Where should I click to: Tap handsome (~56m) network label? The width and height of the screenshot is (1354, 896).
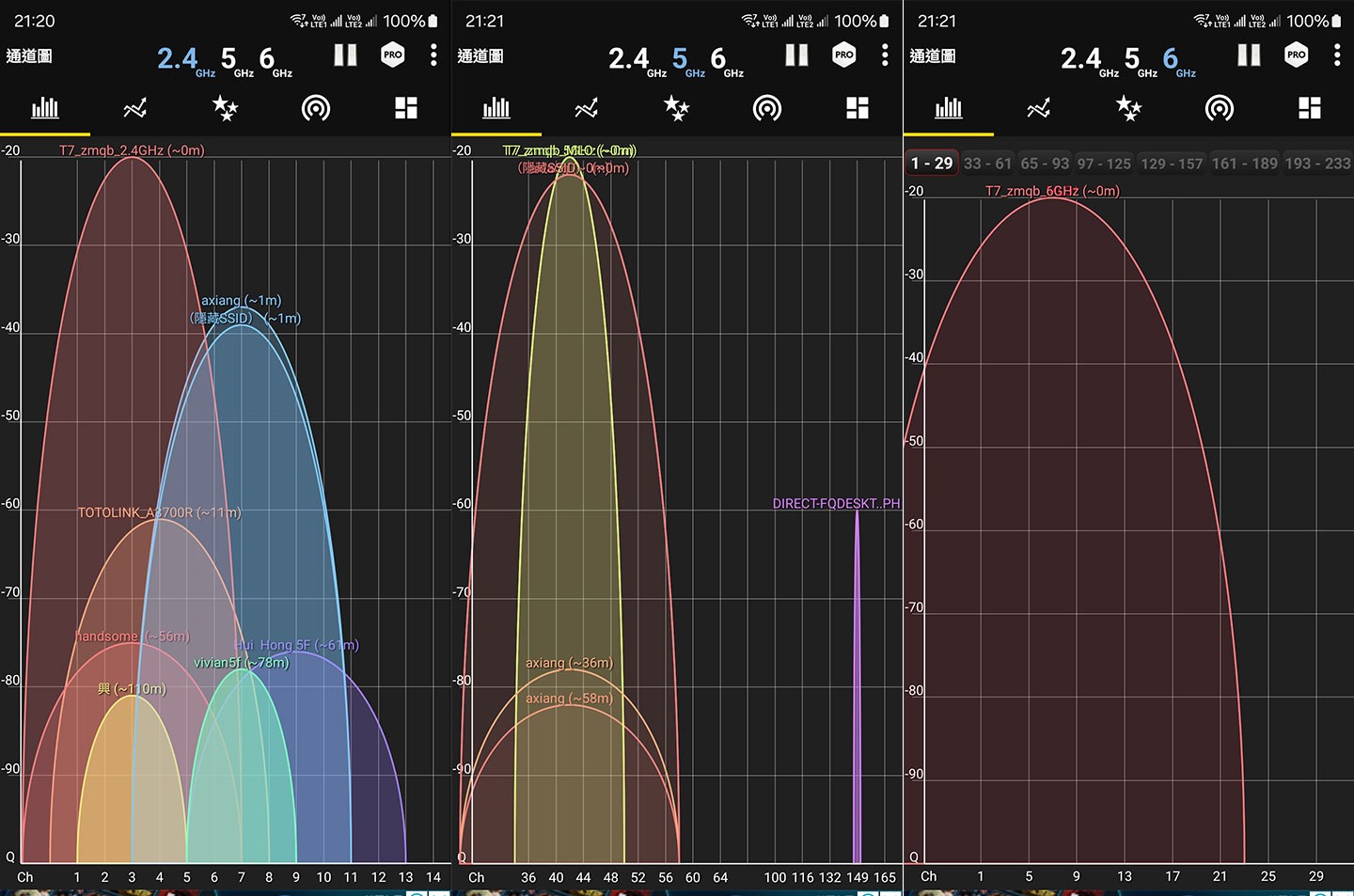133,637
